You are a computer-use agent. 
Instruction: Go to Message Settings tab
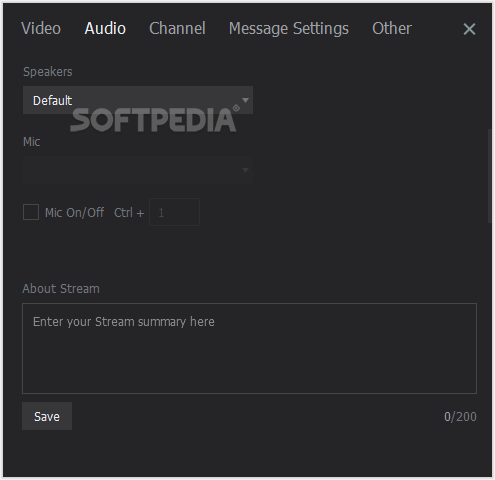click(x=289, y=28)
